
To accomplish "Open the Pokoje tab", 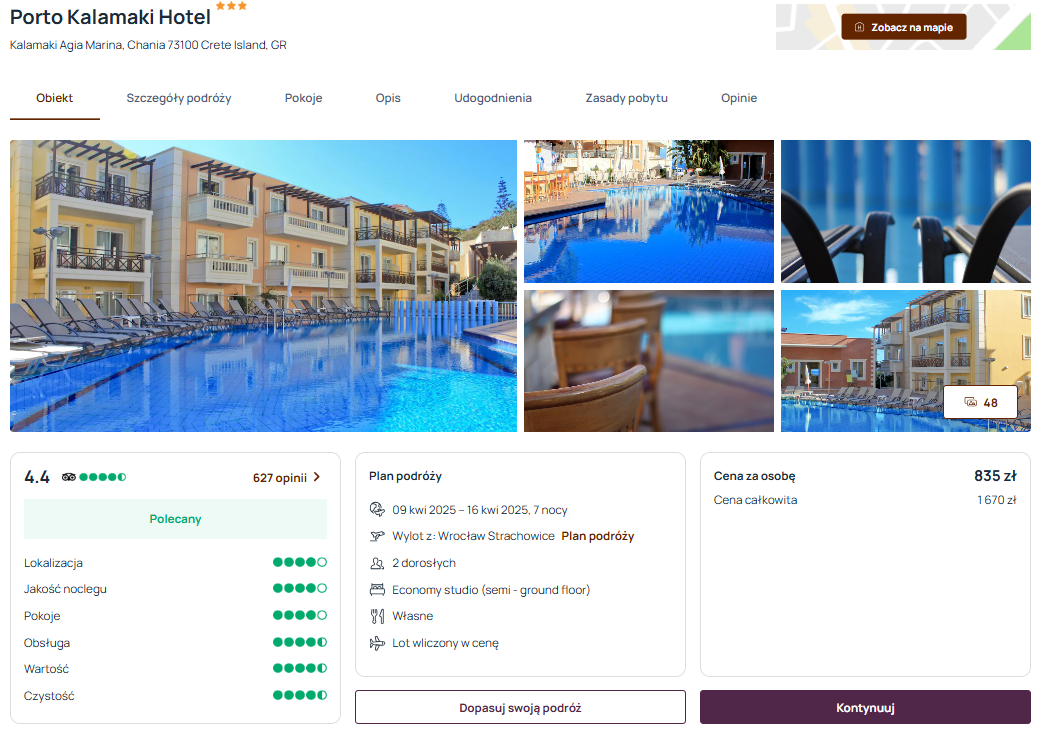I will (304, 98).
